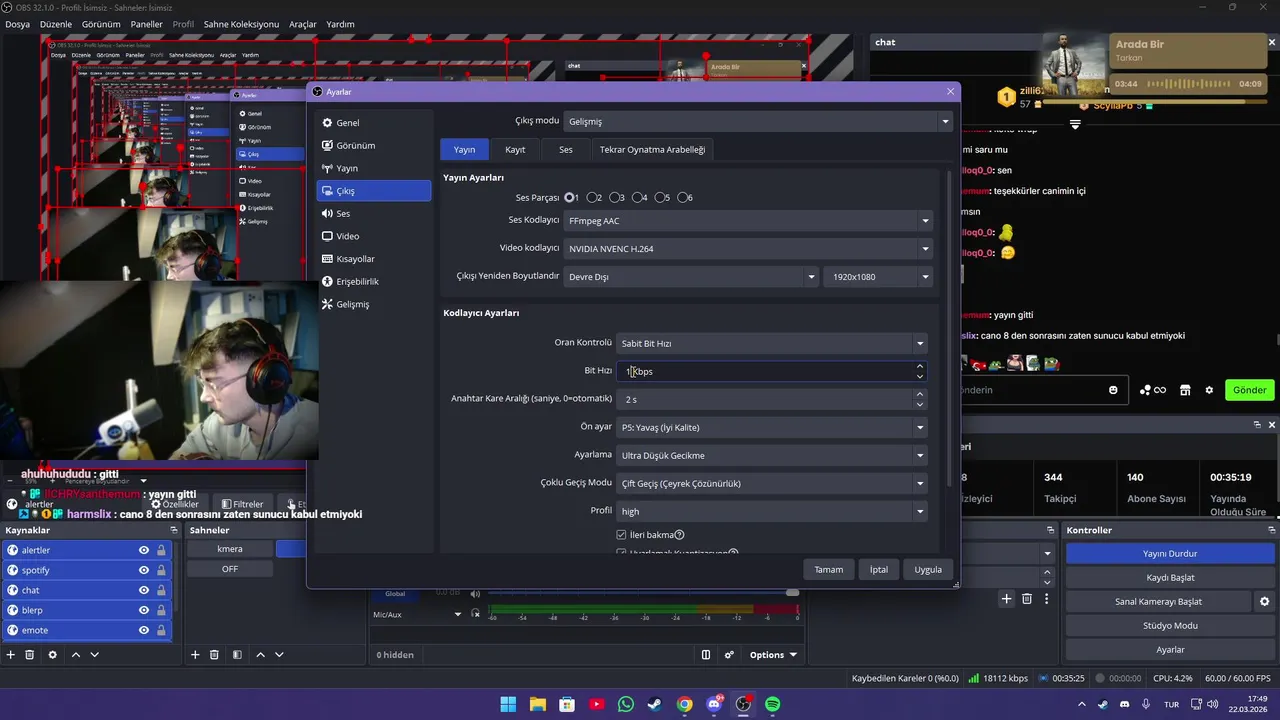The width and height of the screenshot is (1280, 720).
Task: Add a new source with plus icon
Action: click(11, 655)
